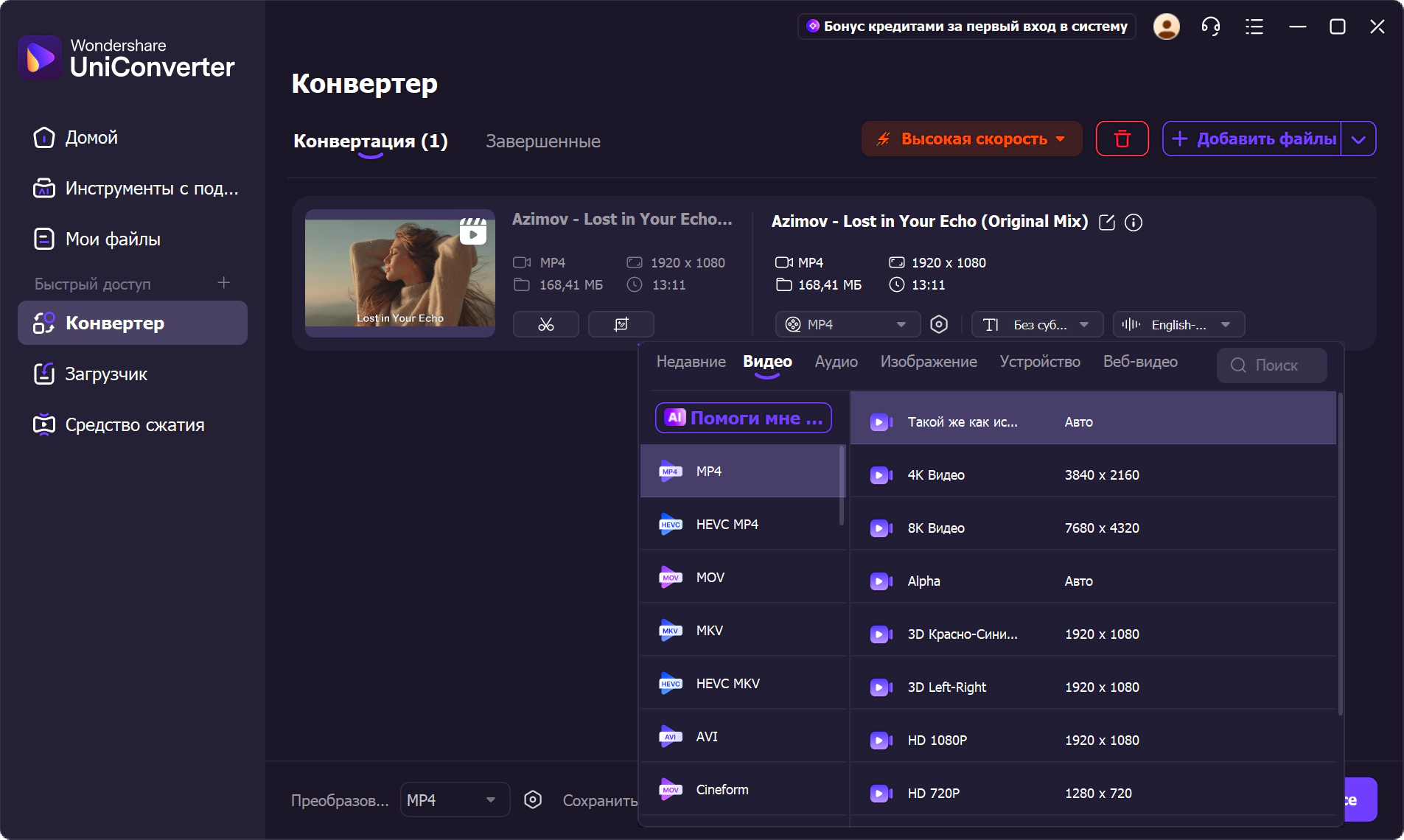The image size is (1404, 840).
Task: Open Мои файлы in sidebar
Action: 133,239
